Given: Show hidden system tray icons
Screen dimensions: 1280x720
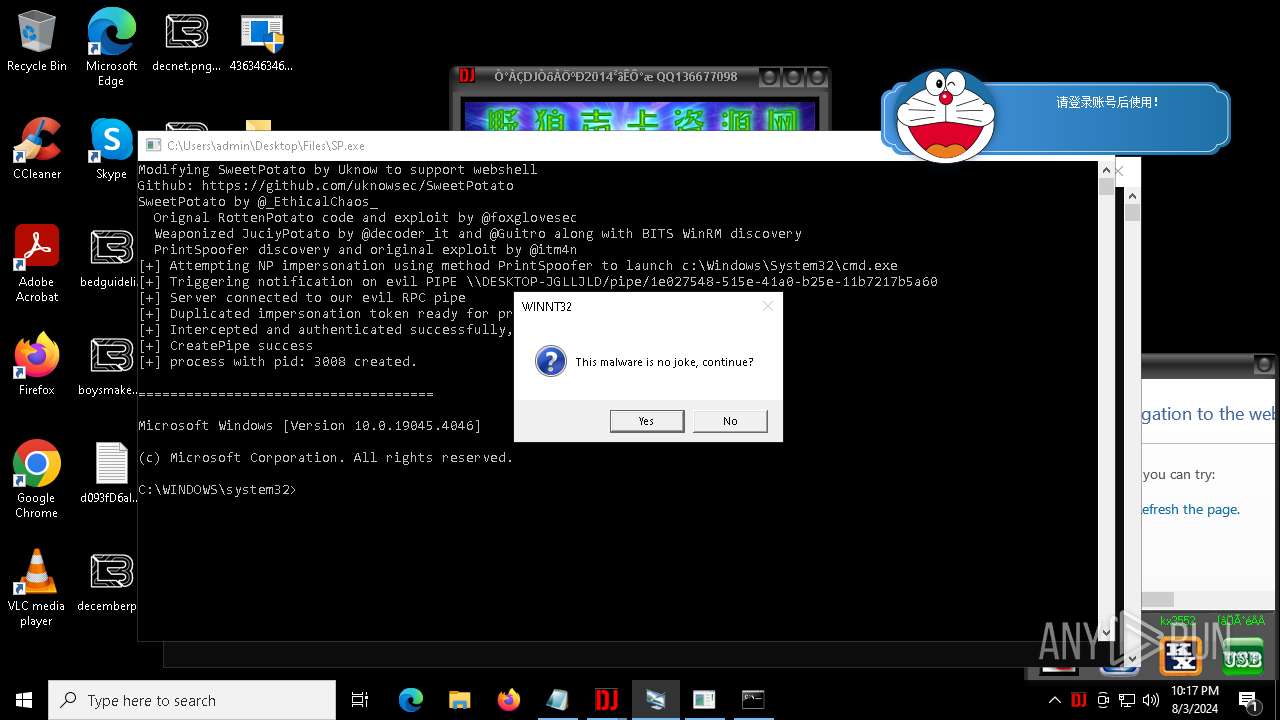Looking at the screenshot, I should tap(1054, 700).
